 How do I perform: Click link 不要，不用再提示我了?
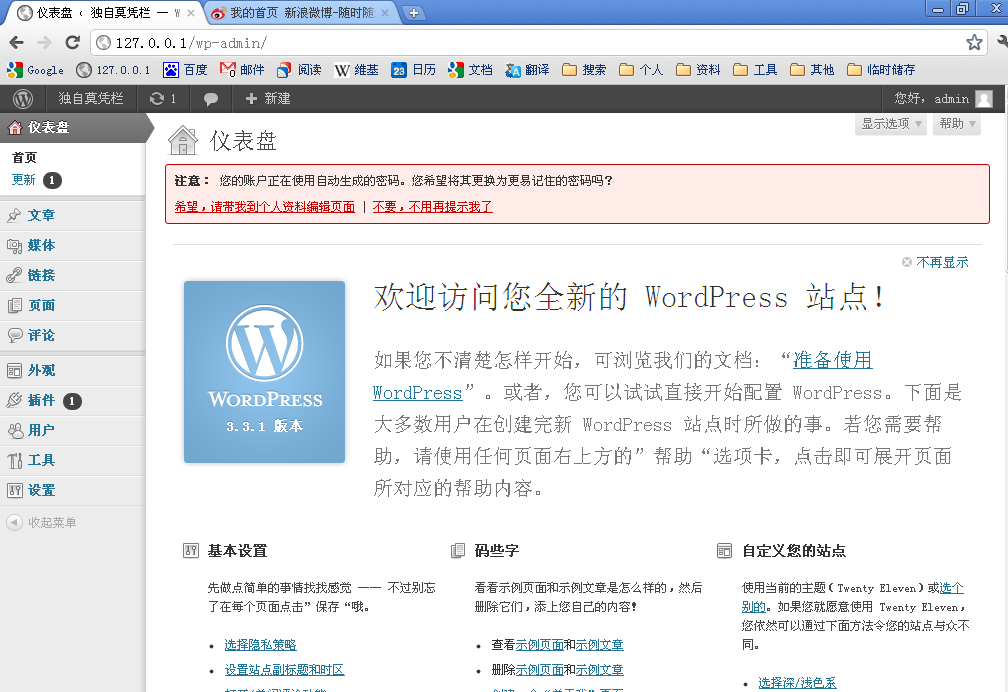433,206
